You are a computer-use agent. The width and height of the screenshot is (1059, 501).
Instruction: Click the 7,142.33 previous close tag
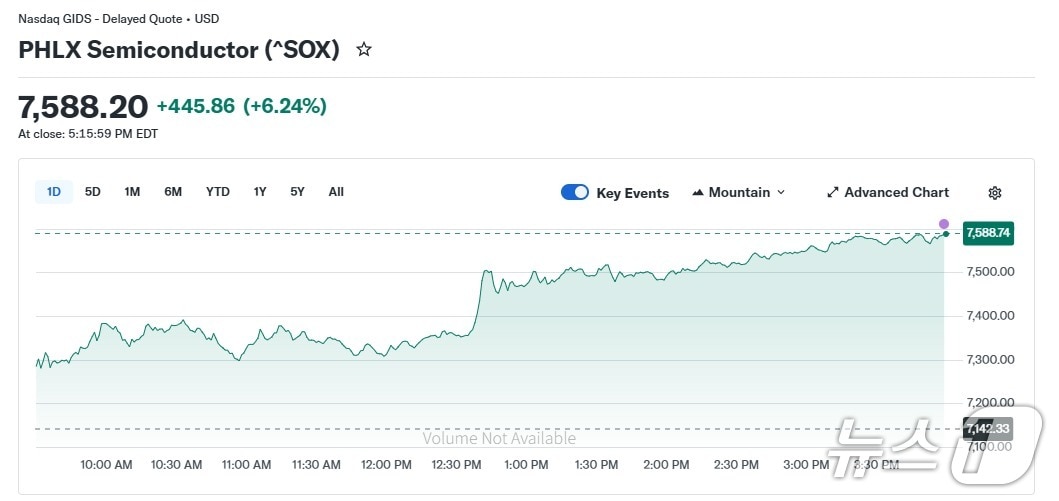(987, 429)
